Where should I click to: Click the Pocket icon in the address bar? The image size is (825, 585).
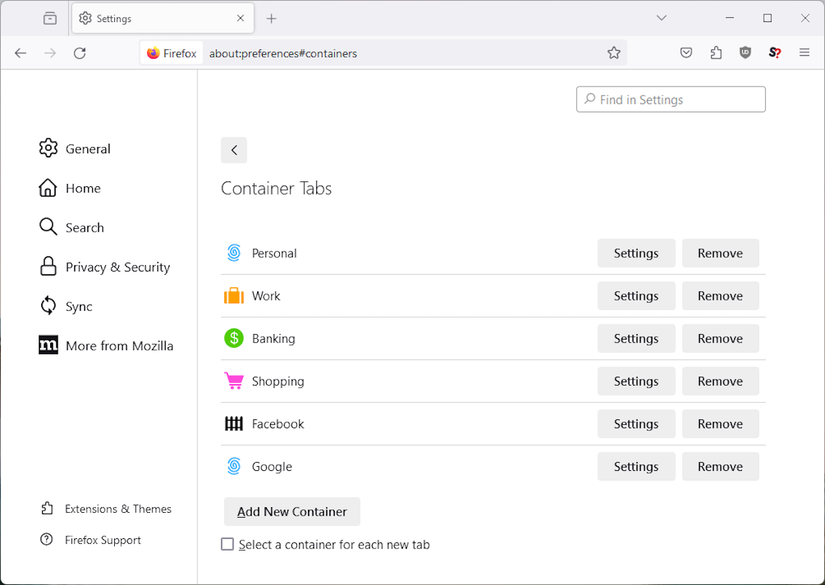(686, 52)
